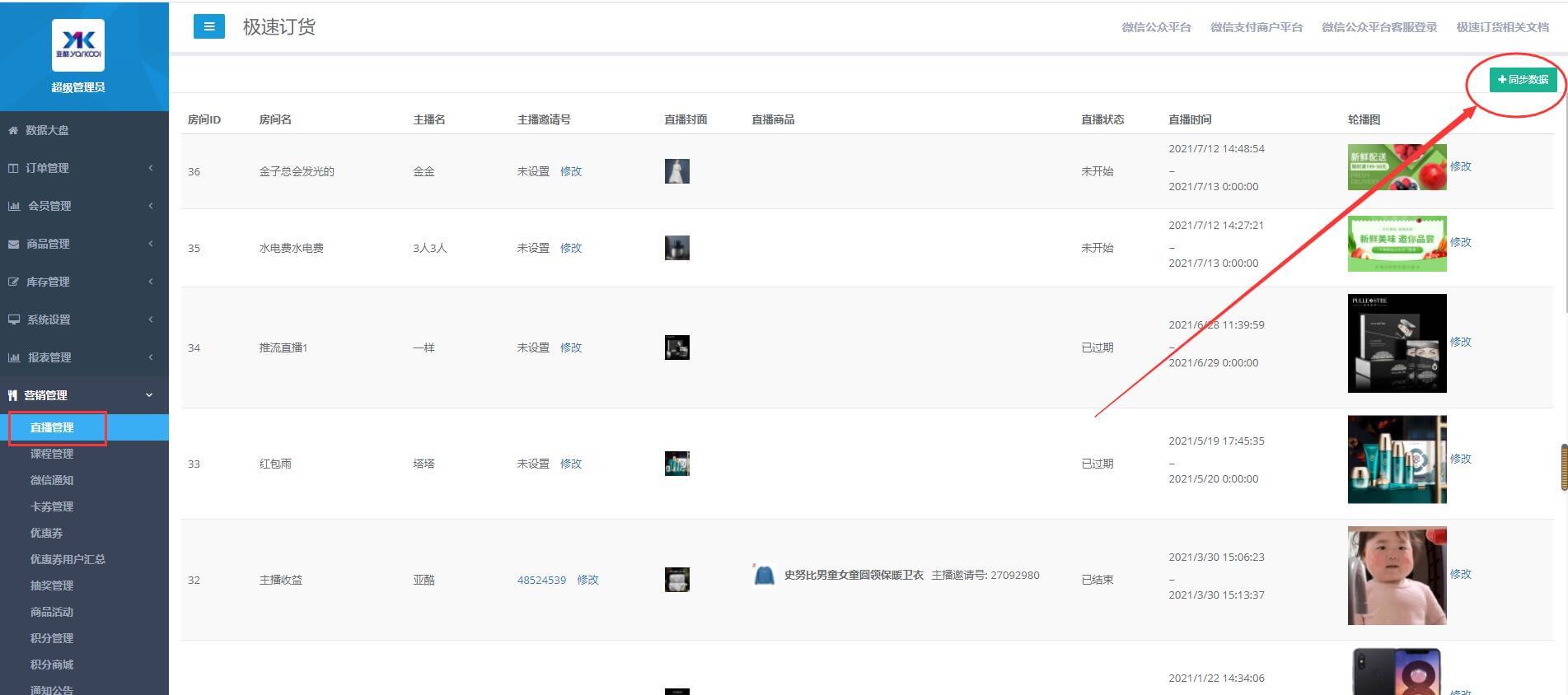Click the 数据大盘 home icon

[x=13, y=130]
